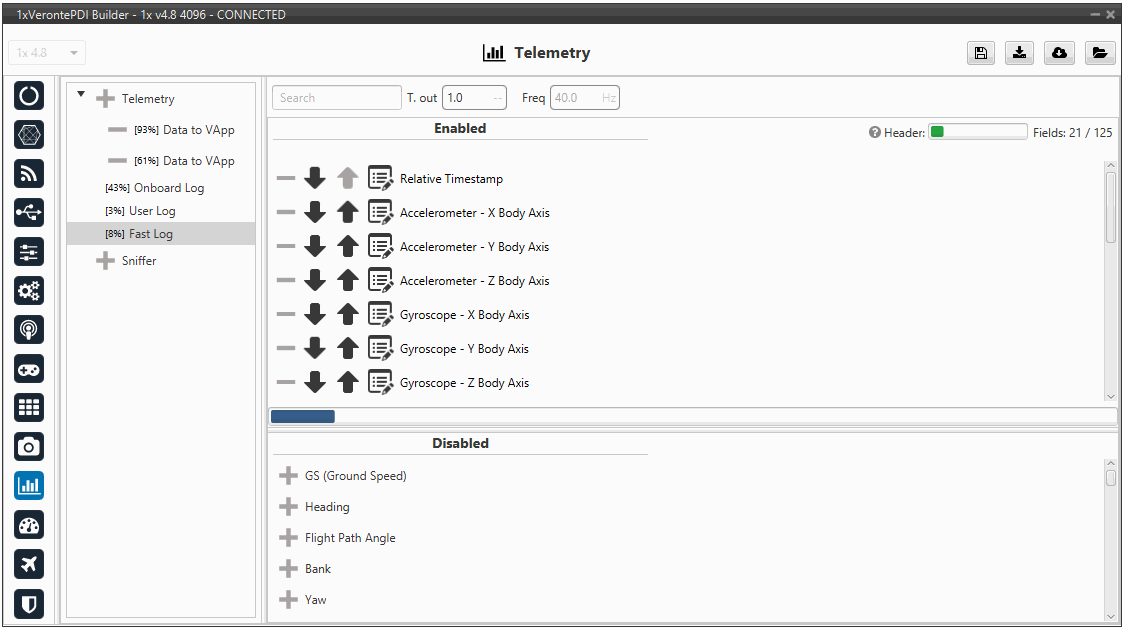Open the USB connections sidebar icon
Viewport: 1122px width, 628px height.
[29, 213]
